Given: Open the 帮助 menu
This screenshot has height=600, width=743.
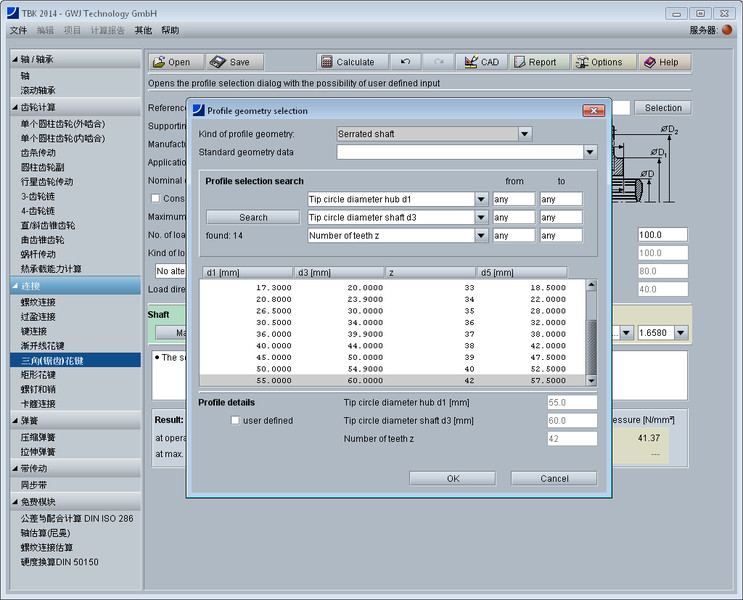Looking at the screenshot, I should [170, 30].
